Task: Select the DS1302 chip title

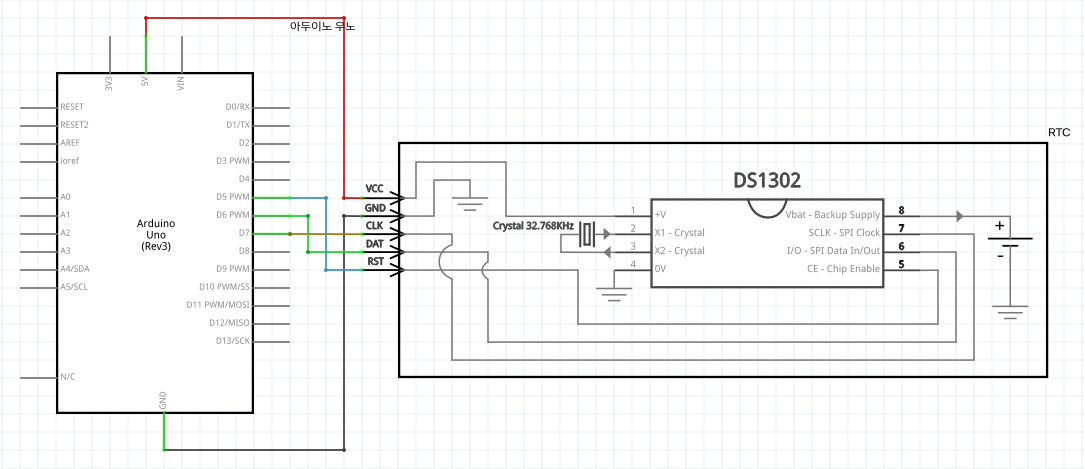Action: (x=767, y=181)
